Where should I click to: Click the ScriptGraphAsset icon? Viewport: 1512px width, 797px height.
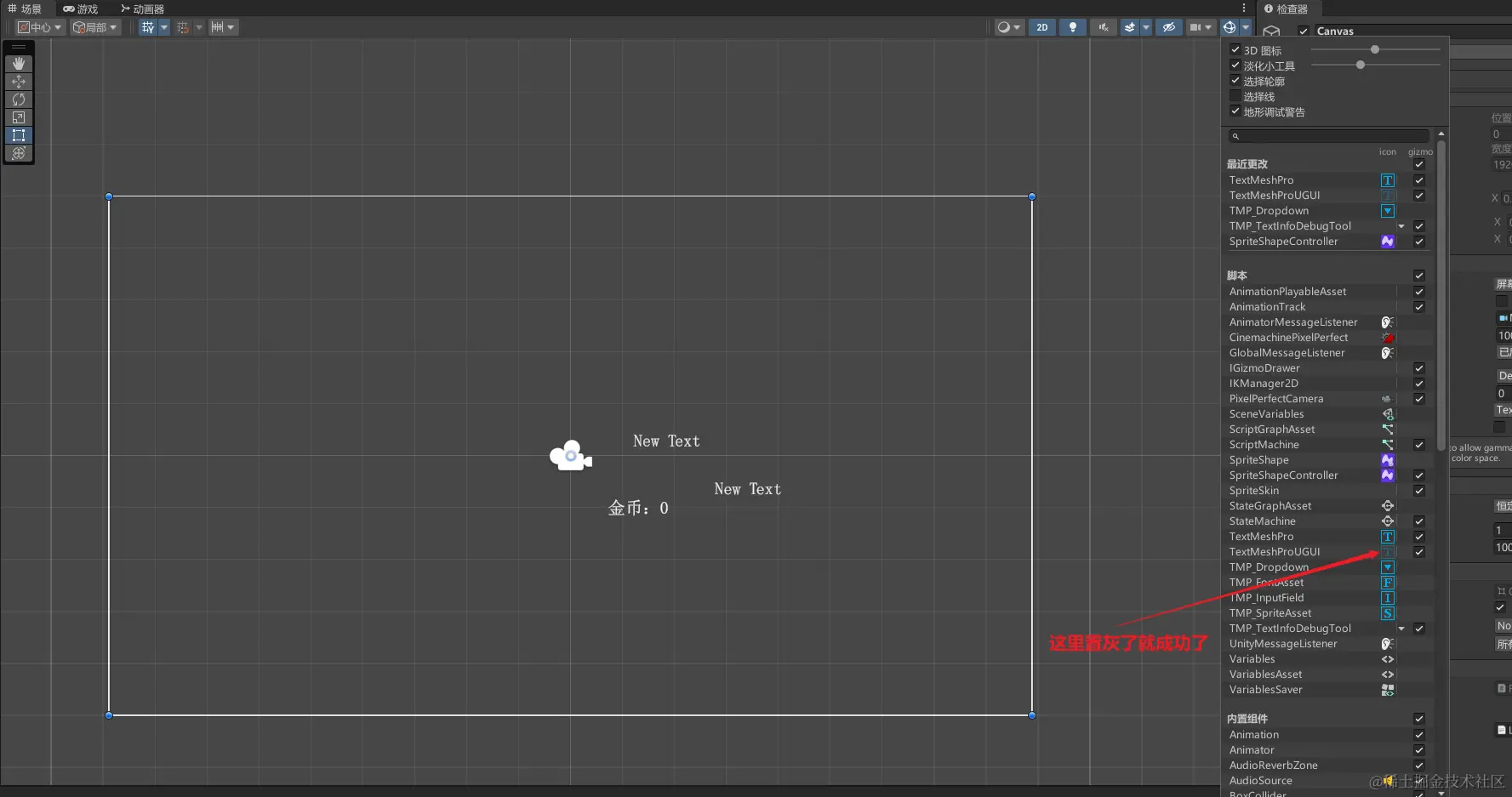click(x=1388, y=430)
